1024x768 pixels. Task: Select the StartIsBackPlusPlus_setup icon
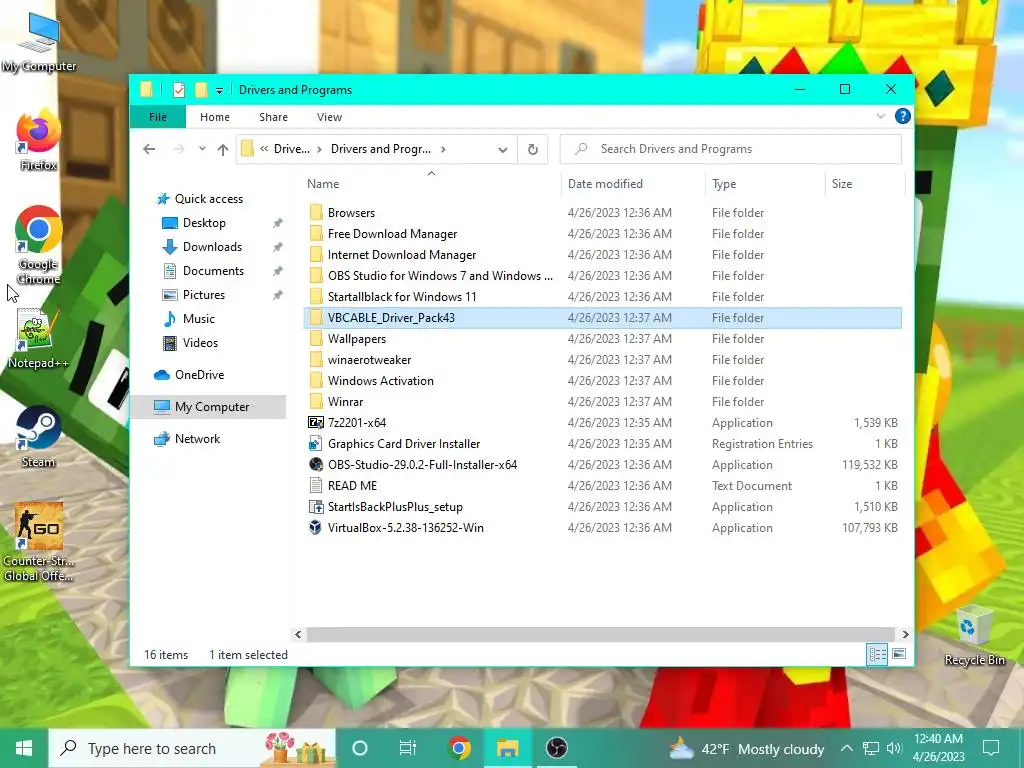click(x=315, y=507)
